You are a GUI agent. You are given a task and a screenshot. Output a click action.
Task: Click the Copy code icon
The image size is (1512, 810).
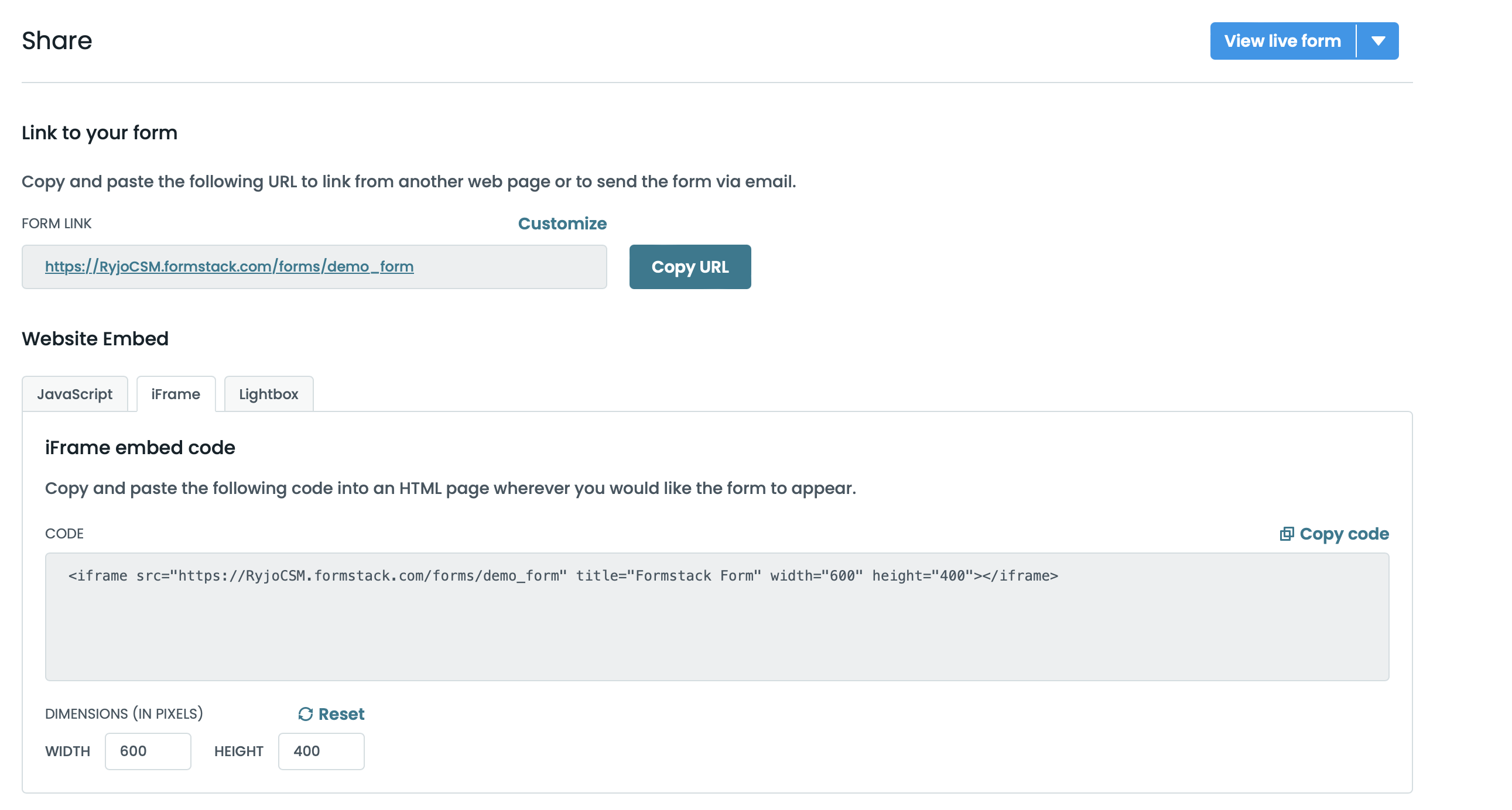click(1288, 534)
